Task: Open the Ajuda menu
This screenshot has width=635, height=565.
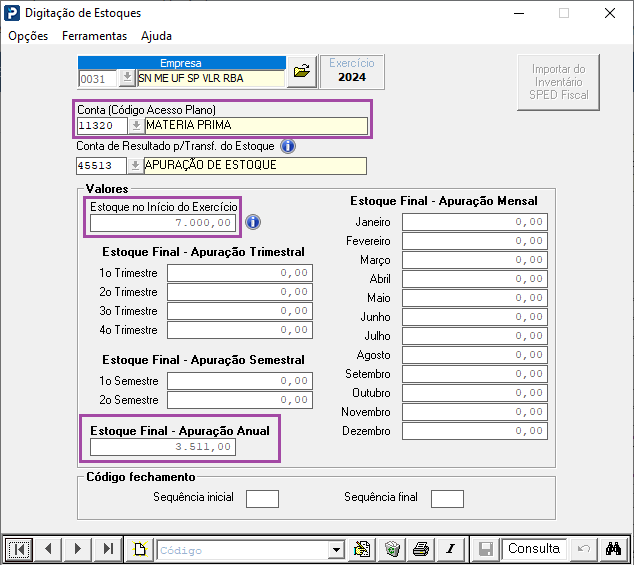Action: tap(156, 36)
